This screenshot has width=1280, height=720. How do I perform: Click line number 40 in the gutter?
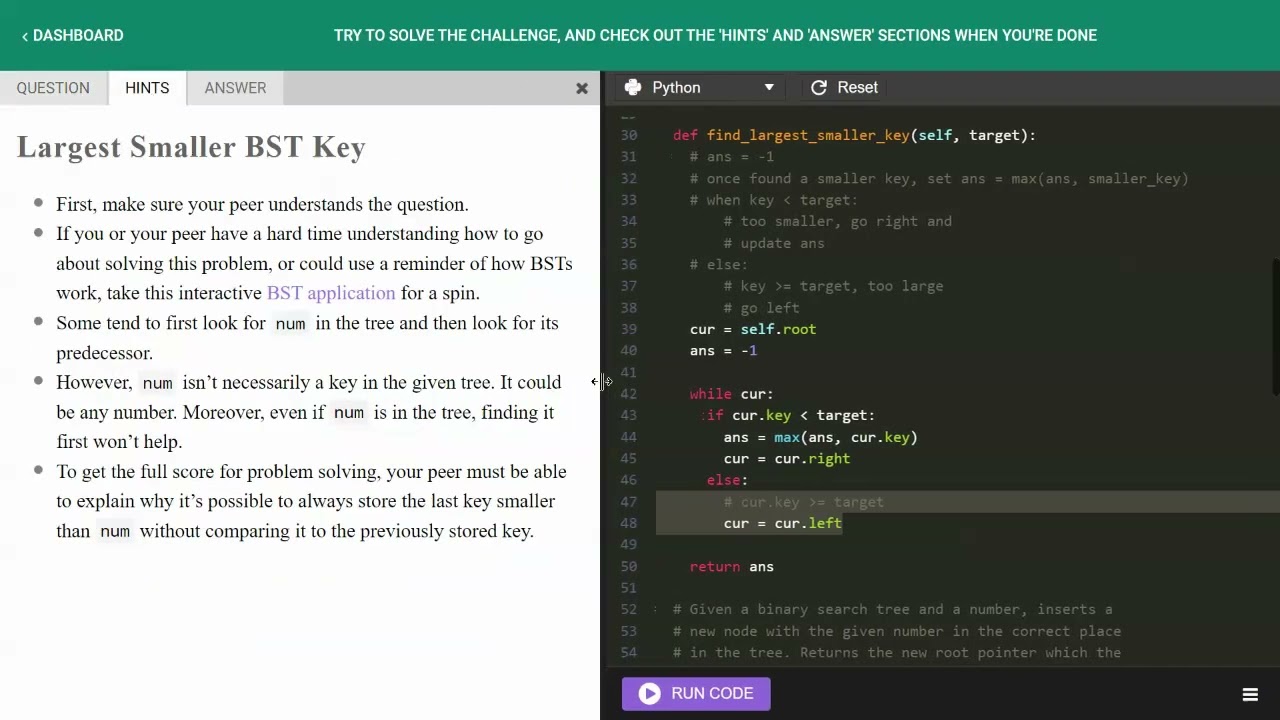(629, 350)
